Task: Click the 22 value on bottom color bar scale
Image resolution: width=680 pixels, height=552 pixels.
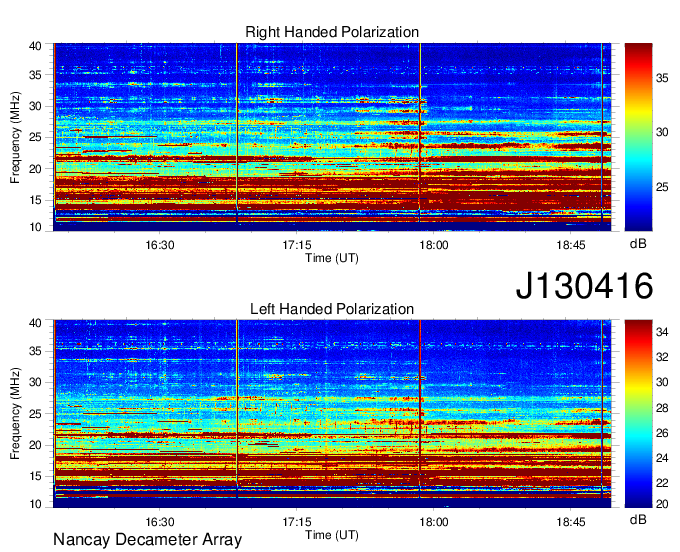Action: (x=662, y=483)
